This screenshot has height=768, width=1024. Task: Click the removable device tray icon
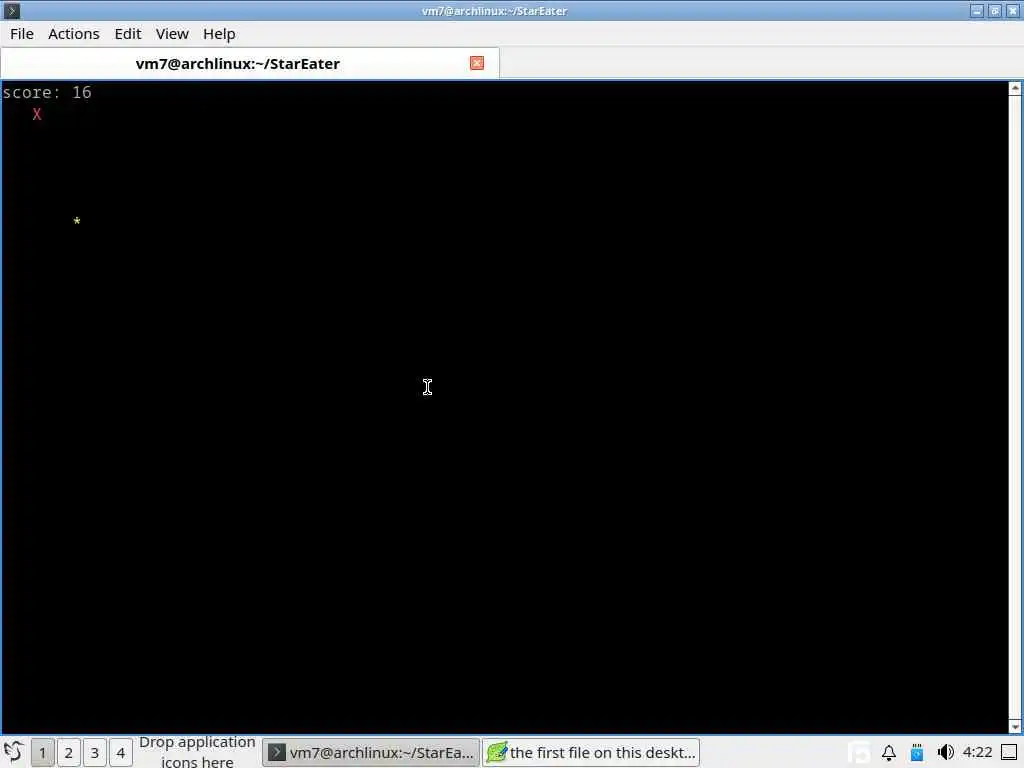point(917,753)
